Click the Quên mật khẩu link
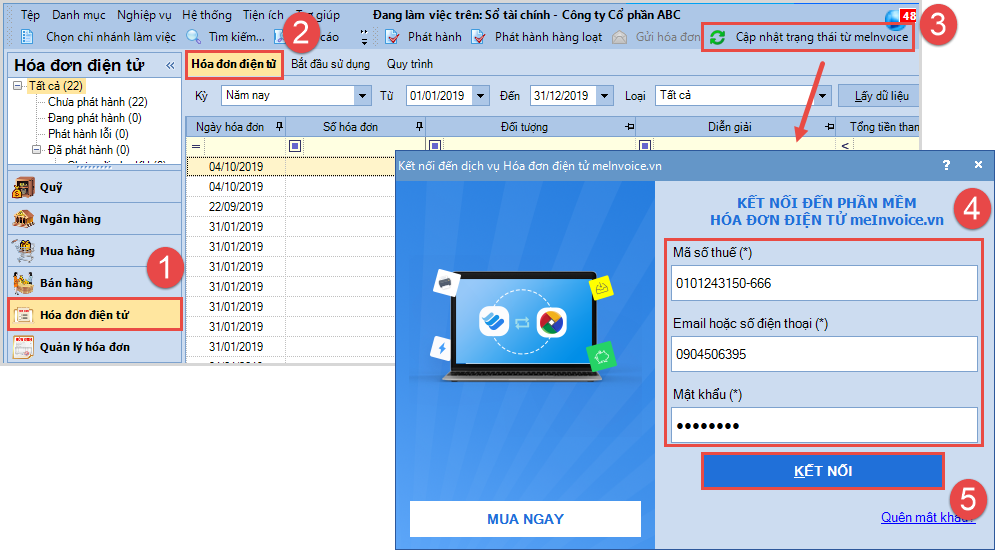Image resolution: width=1000 pixels, height=553 pixels. [x=926, y=517]
